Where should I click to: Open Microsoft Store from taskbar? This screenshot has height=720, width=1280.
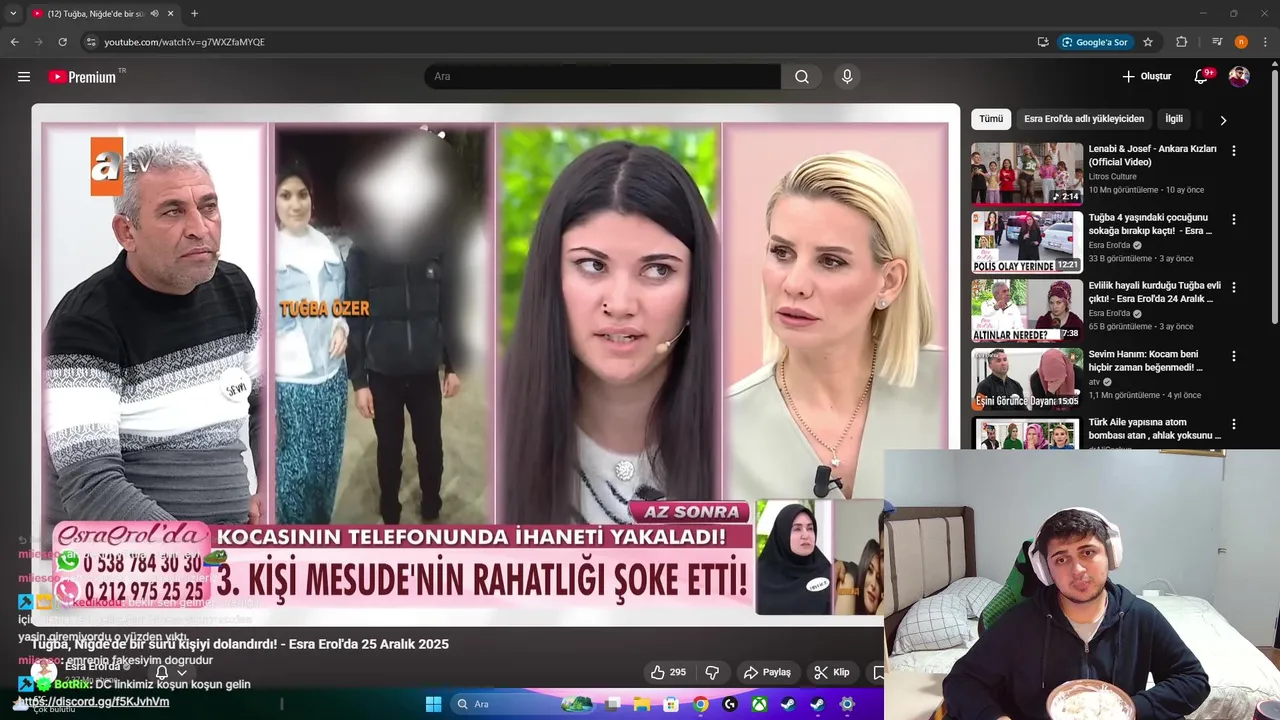[671, 704]
